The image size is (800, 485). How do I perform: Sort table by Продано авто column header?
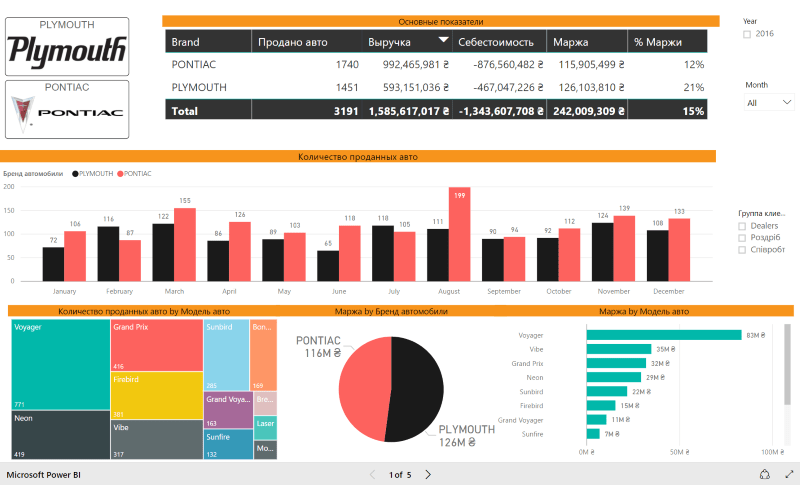point(307,41)
